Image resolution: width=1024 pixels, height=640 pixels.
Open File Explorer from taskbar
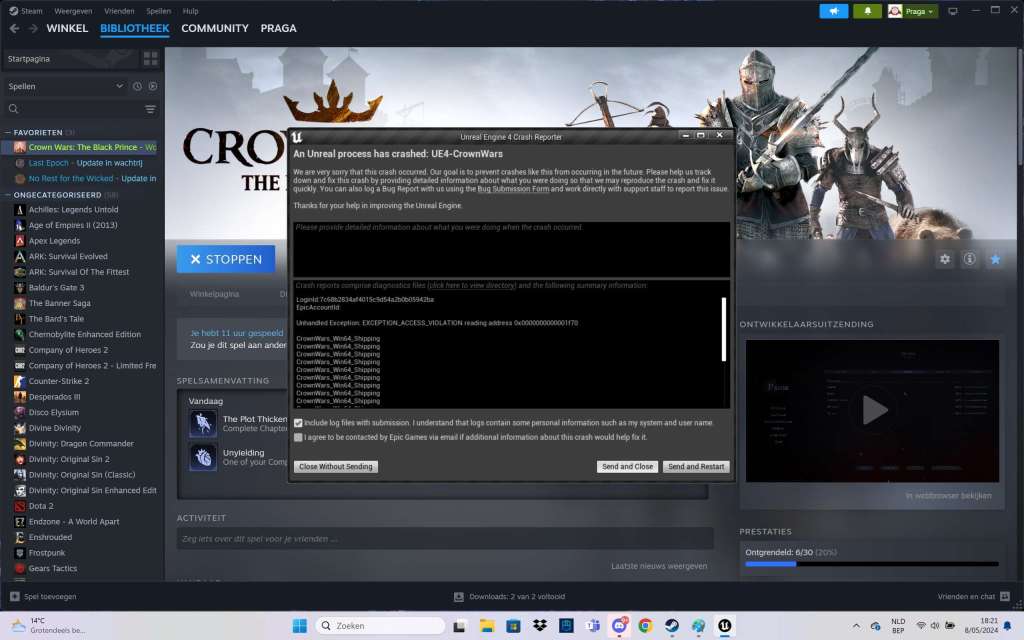(x=487, y=626)
